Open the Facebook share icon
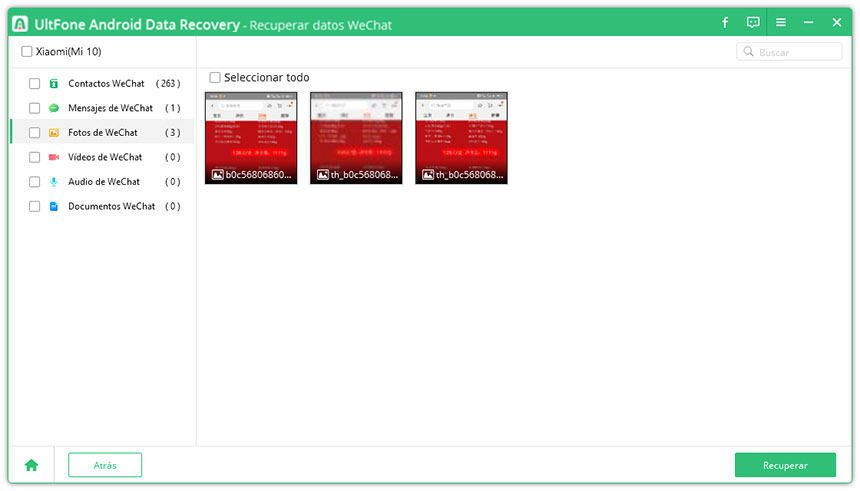The image size is (860, 491). [725, 22]
